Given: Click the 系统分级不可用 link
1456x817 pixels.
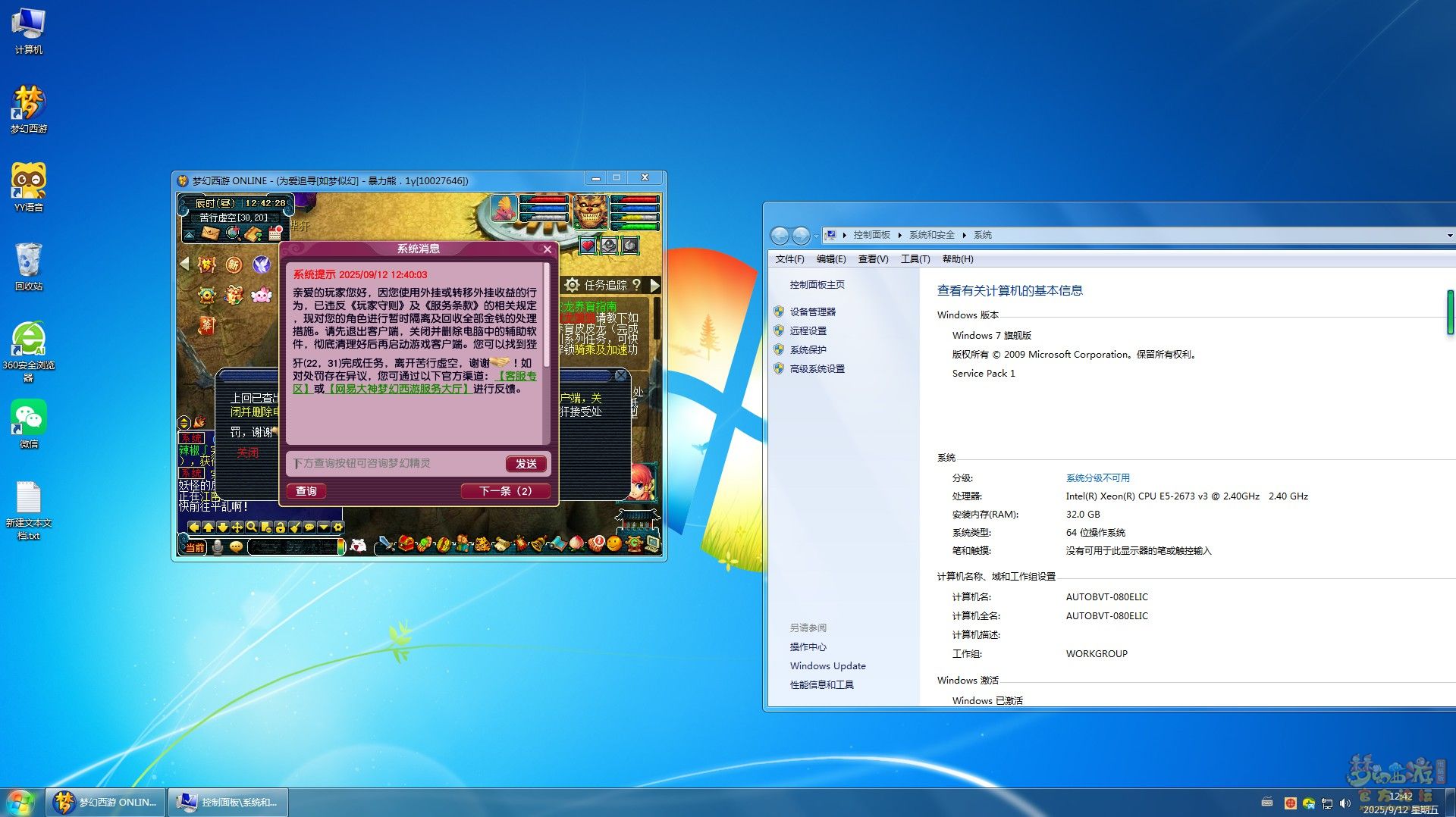Looking at the screenshot, I should (1098, 477).
